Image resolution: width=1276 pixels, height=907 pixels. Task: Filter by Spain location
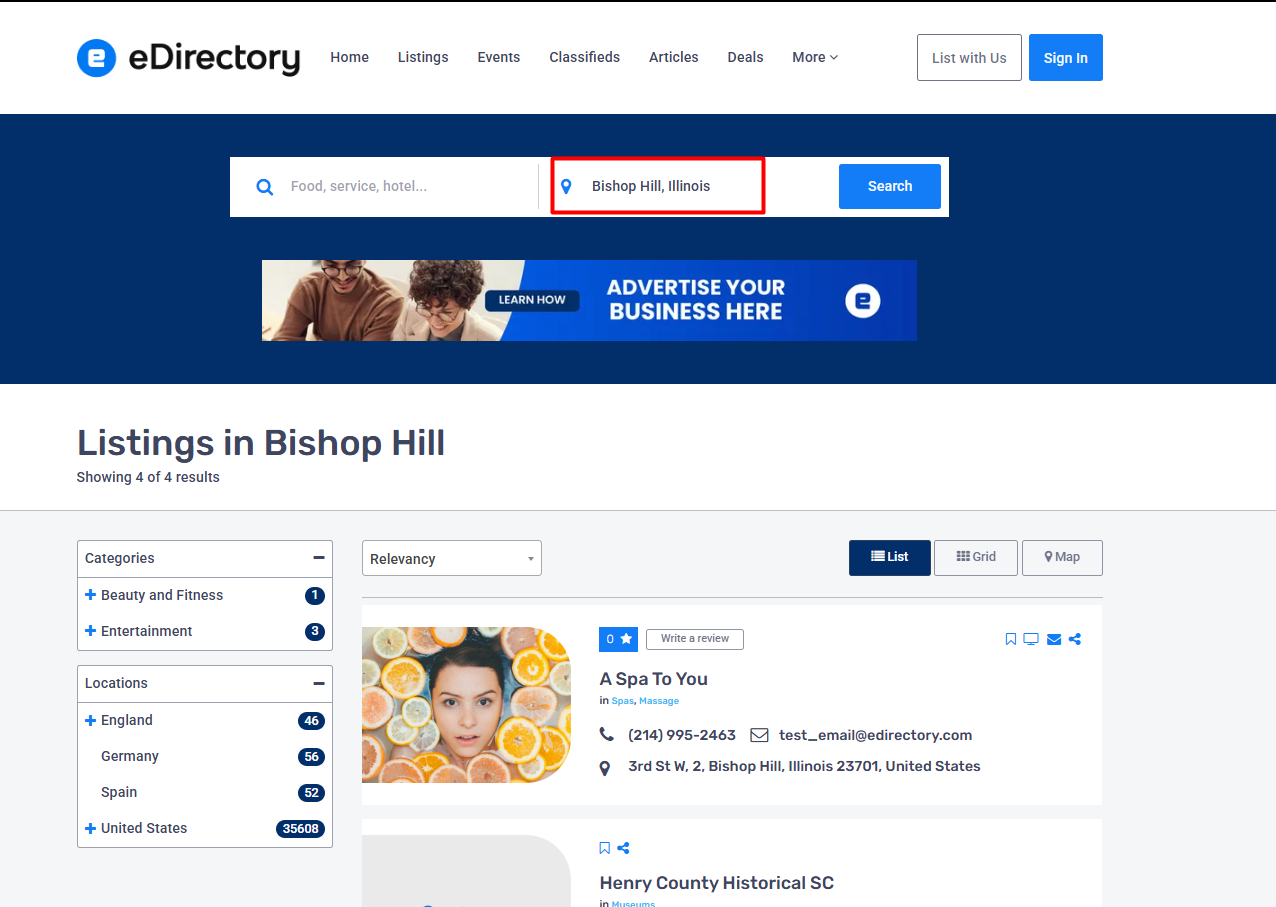(x=119, y=792)
